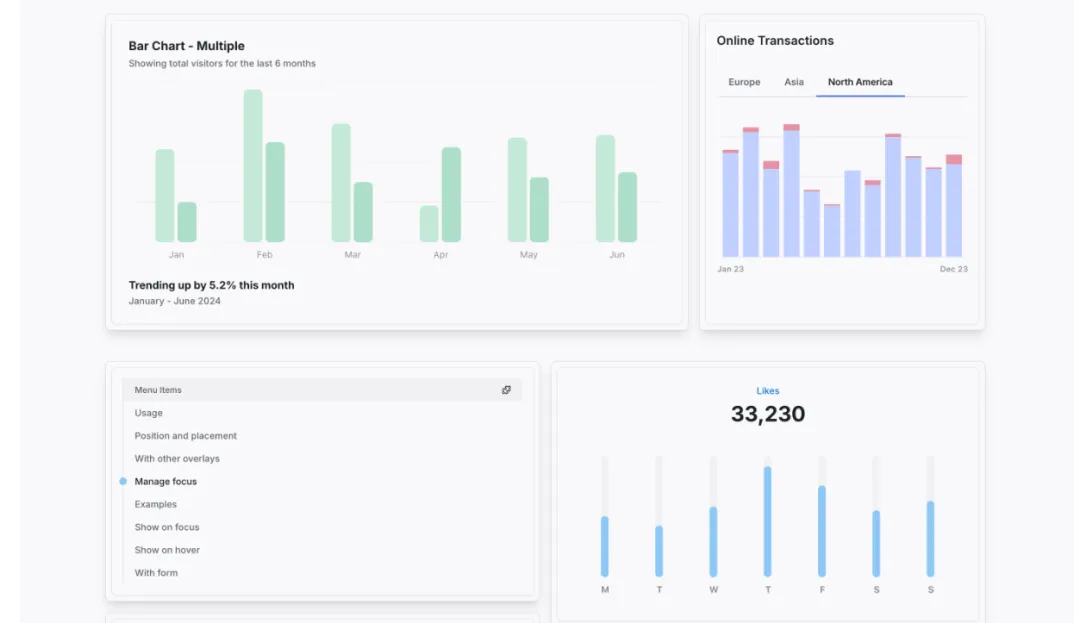Viewport: 1080px width, 623px height.
Task: Open the Usage menu item
Action: coord(149,413)
